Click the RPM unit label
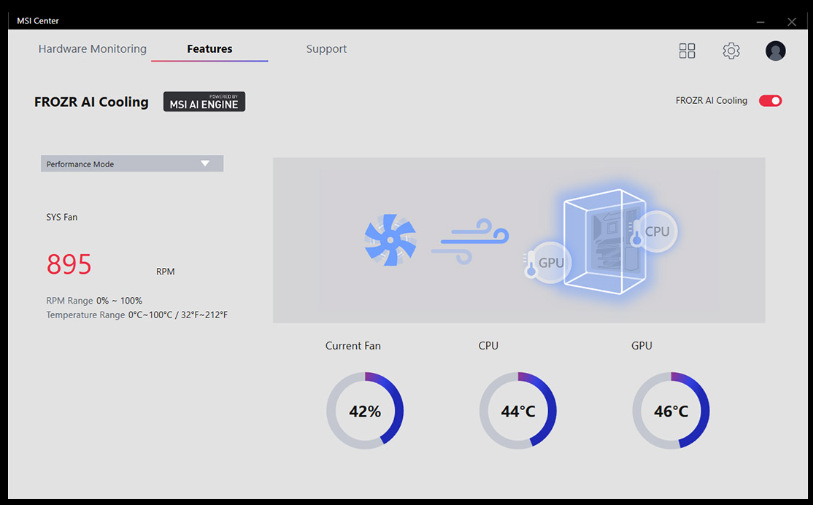Image resolution: width=813 pixels, height=505 pixels. coord(165,272)
